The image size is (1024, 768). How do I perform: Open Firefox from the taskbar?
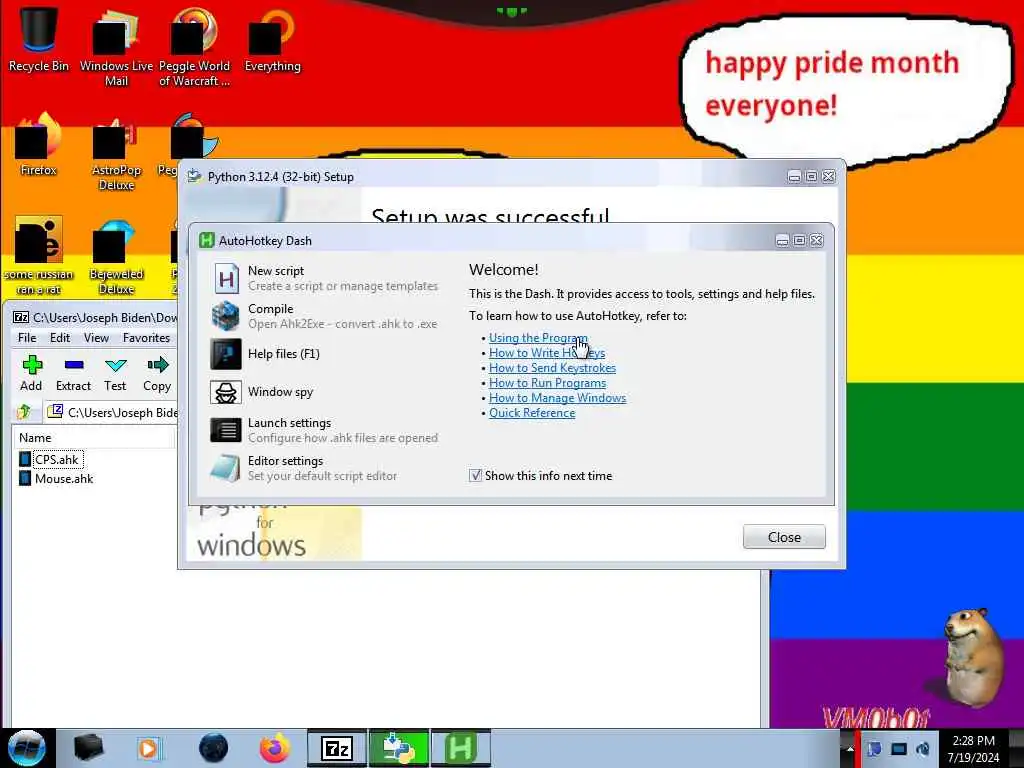pyautogui.click(x=275, y=748)
